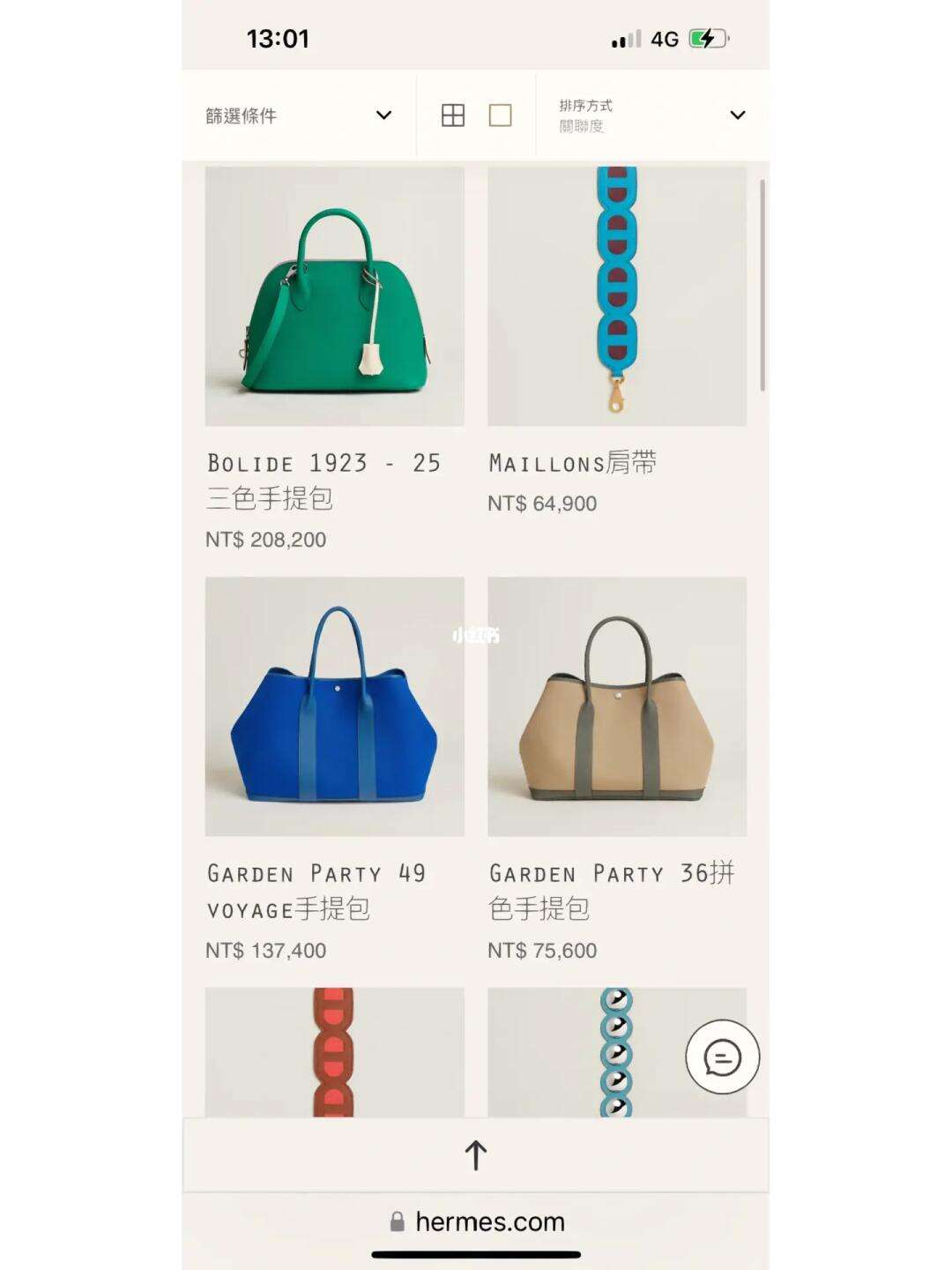The width and height of the screenshot is (952, 1270).
Task: Open the 排序方式 關聯度 sort menu
Action: pyautogui.click(x=652, y=116)
